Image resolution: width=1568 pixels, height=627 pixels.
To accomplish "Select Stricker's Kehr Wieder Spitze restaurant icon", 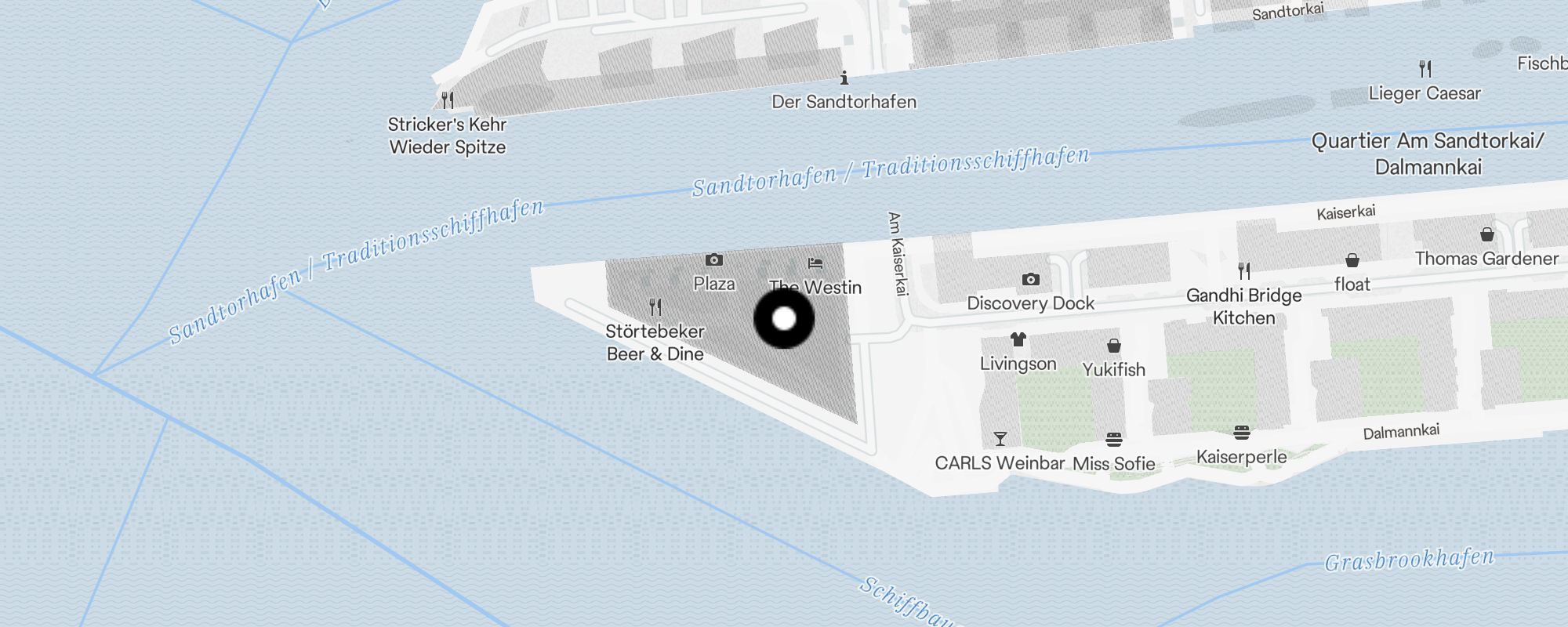I will 447,100.
